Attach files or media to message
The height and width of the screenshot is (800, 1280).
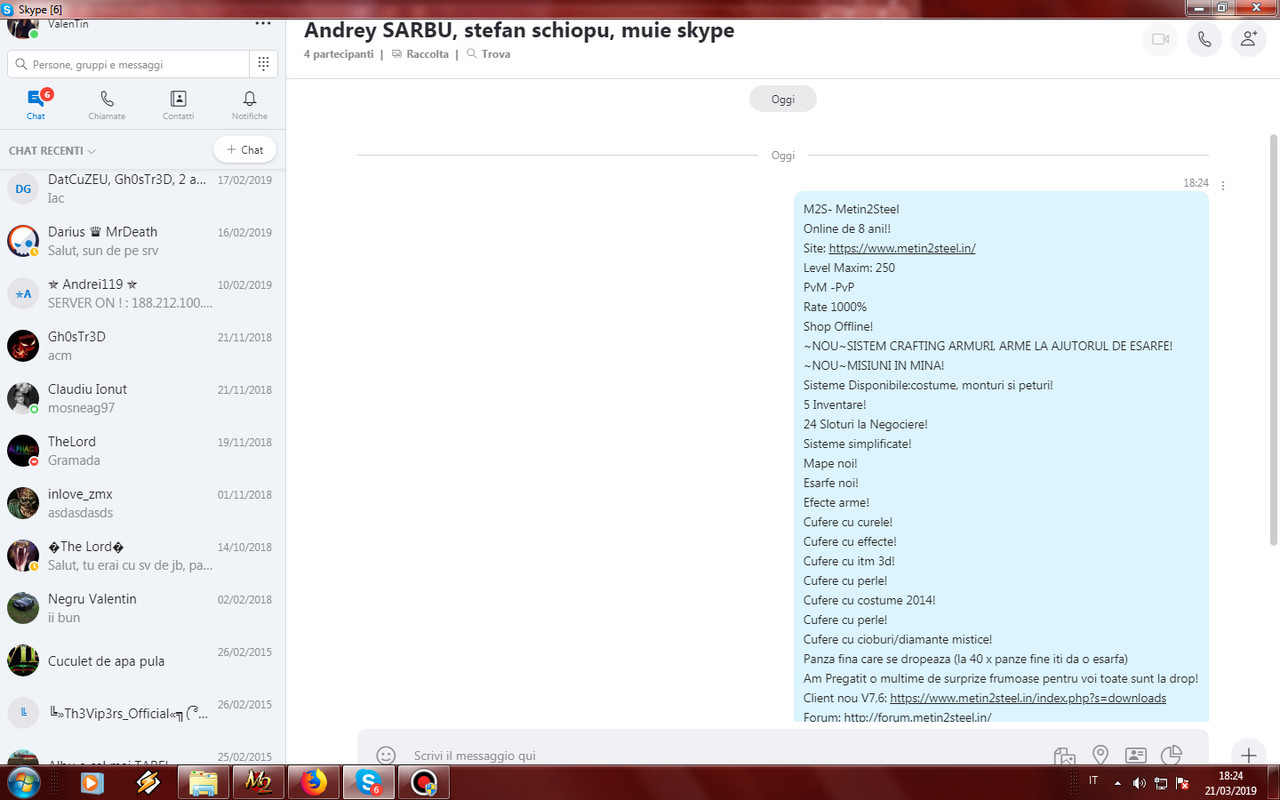click(1064, 756)
